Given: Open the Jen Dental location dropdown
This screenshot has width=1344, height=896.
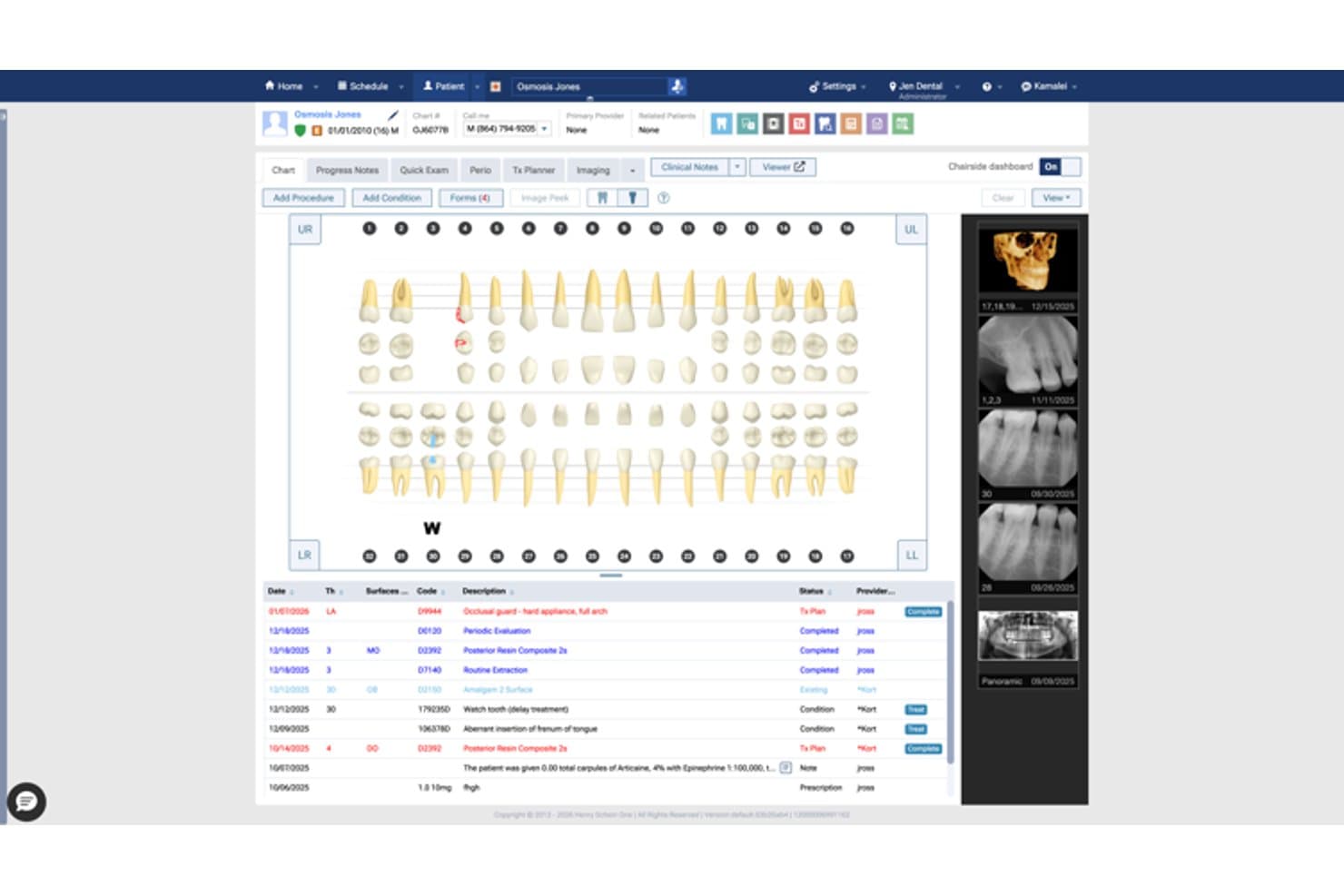Looking at the screenshot, I should [x=924, y=88].
